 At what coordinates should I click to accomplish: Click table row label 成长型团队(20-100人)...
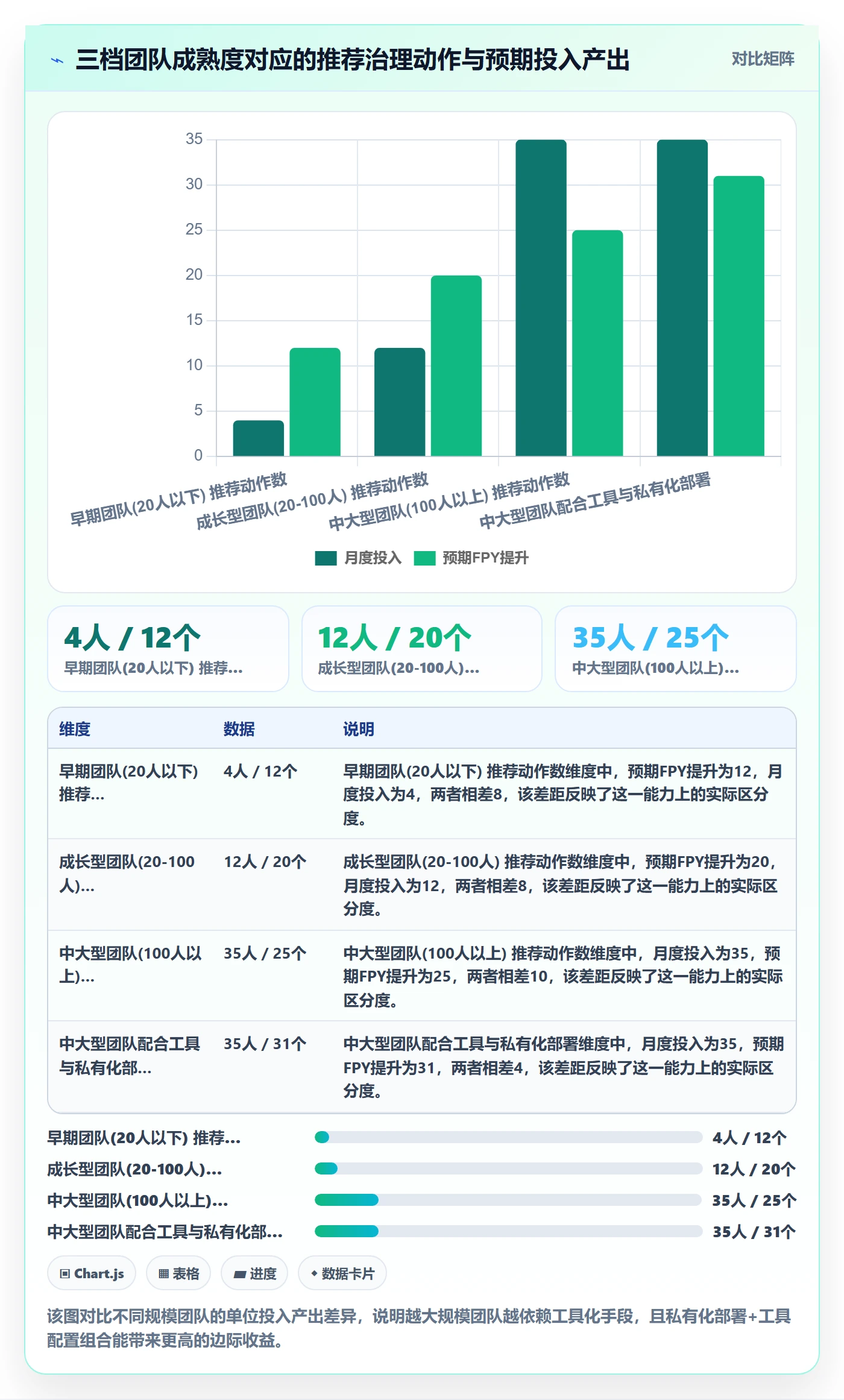pyautogui.click(x=127, y=874)
